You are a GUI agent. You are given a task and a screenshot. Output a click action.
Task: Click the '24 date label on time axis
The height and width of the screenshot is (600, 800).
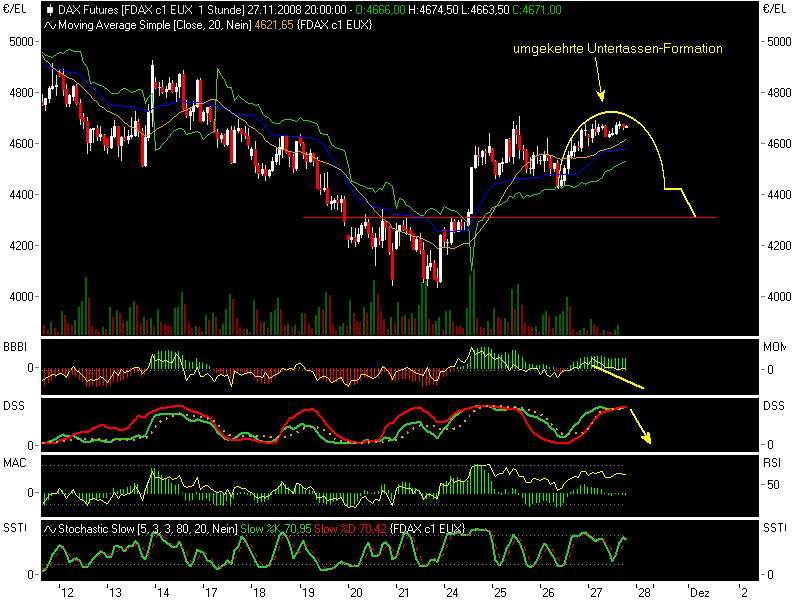(451, 592)
